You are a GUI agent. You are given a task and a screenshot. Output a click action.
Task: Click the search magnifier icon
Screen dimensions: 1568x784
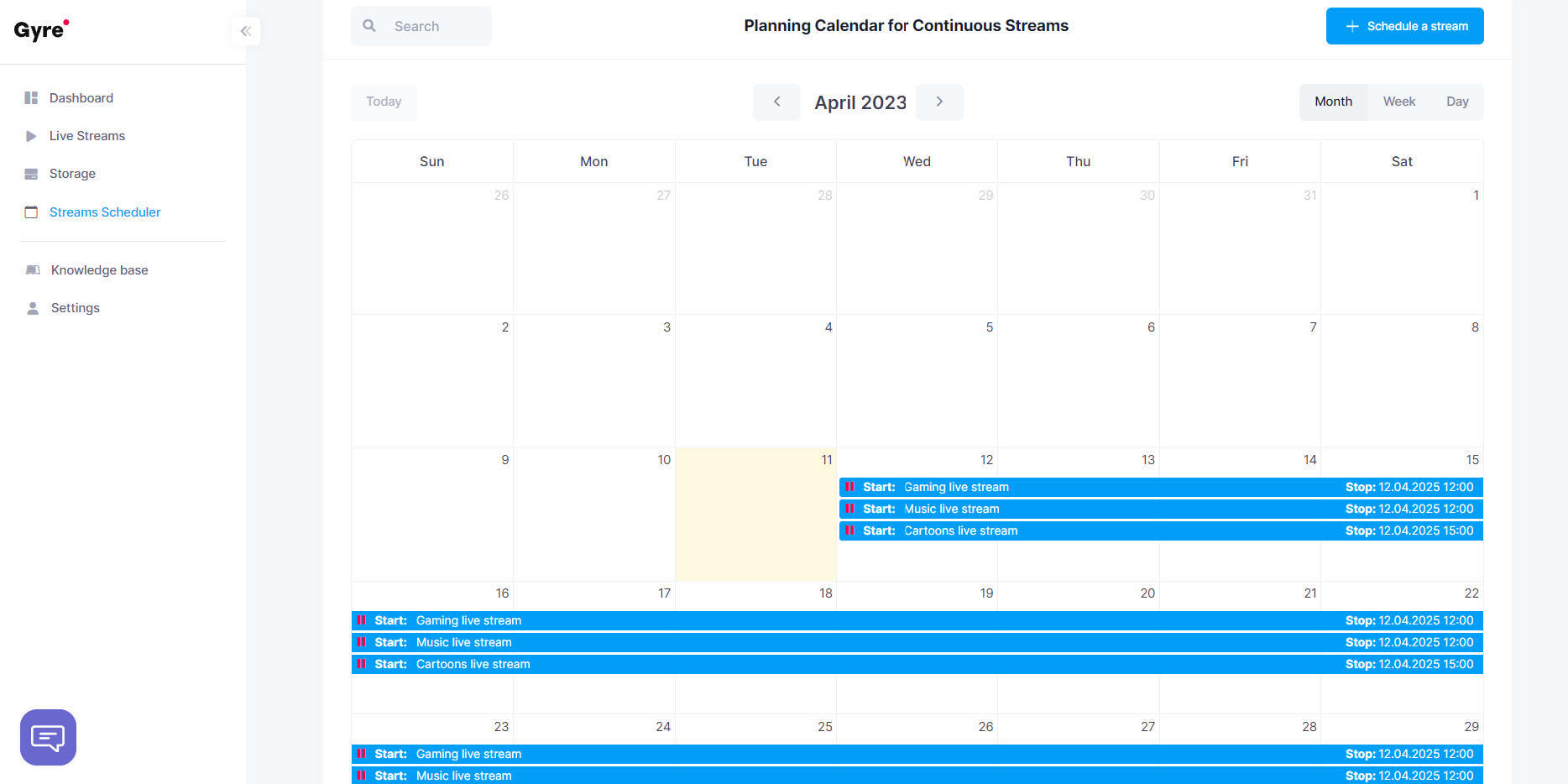(369, 25)
